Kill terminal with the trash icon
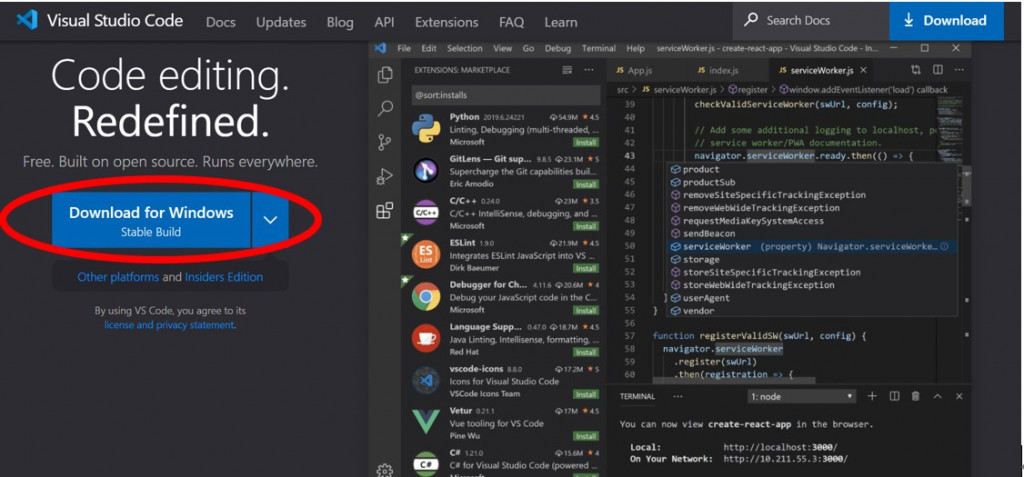The image size is (1024, 477). pyautogui.click(x=916, y=396)
